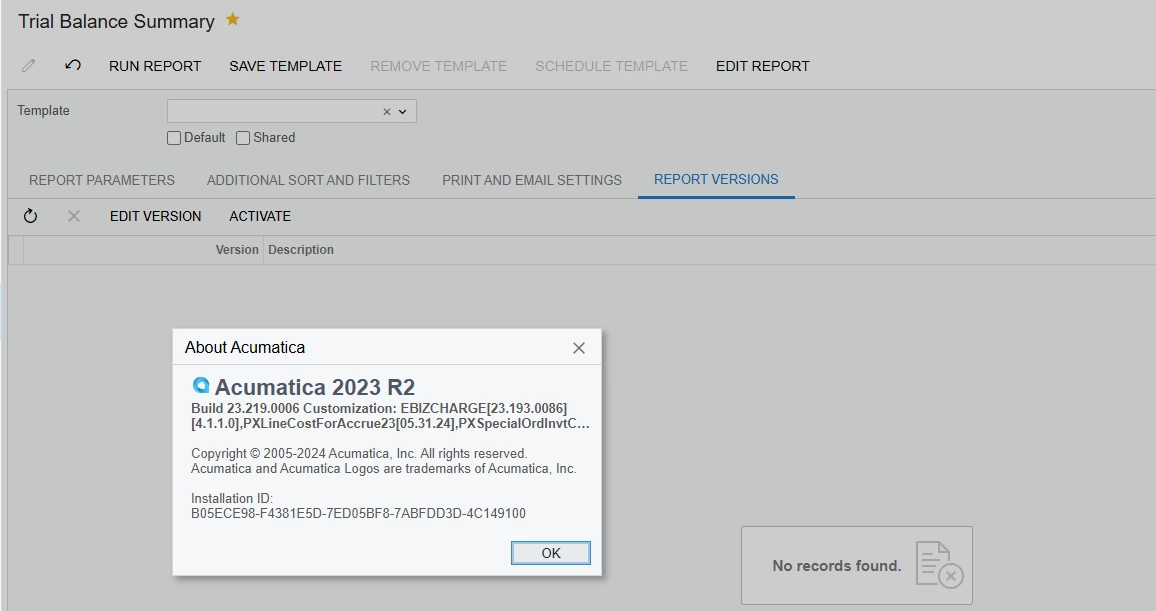
Task: Click the No records found message
Action: click(x=837, y=566)
